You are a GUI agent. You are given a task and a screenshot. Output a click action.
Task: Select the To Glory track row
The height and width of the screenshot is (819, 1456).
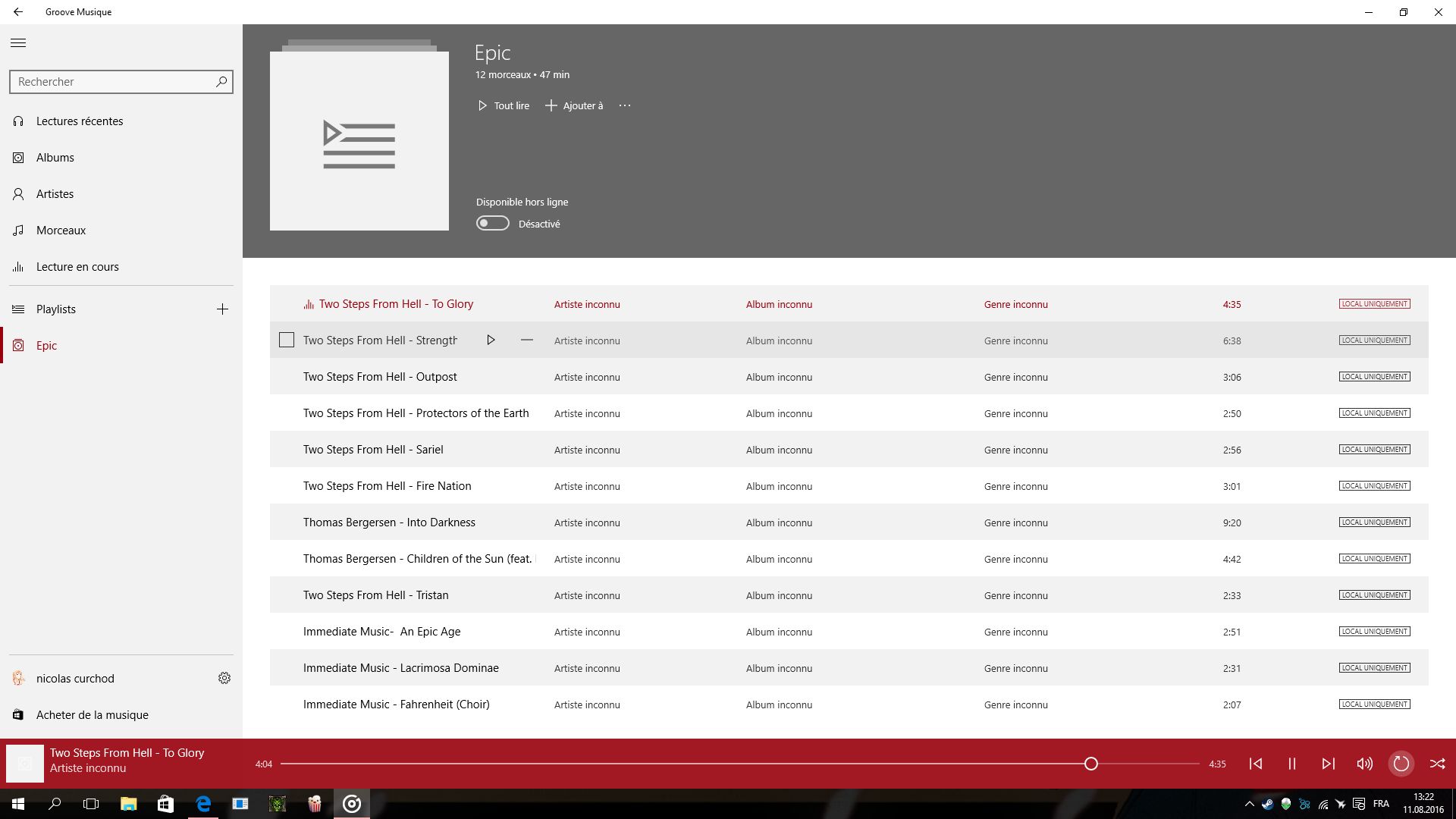click(849, 304)
